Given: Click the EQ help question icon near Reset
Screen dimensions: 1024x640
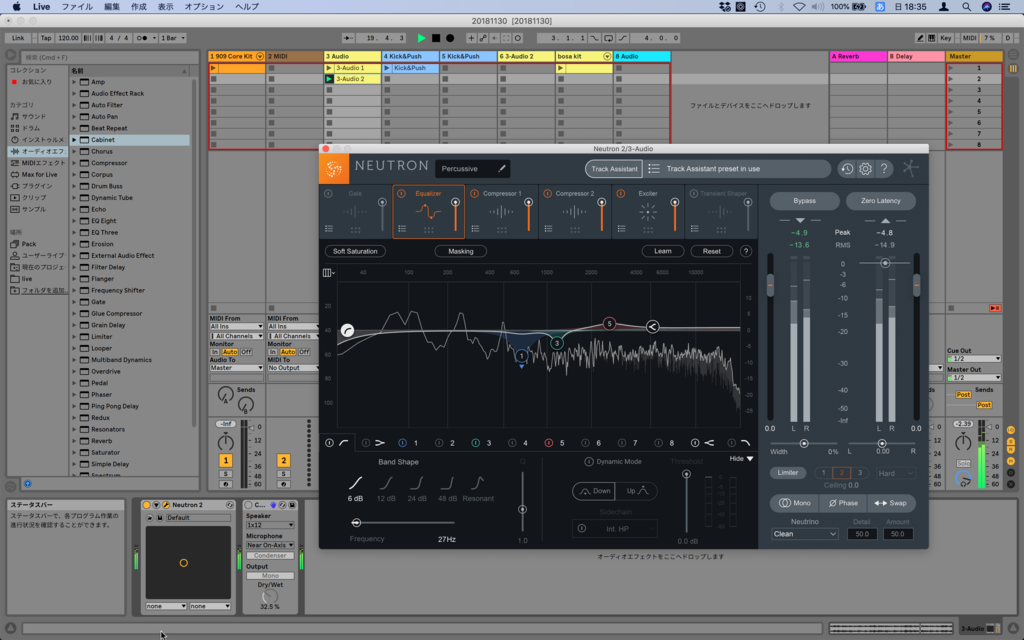Looking at the screenshot, I should tap(746, 251).
